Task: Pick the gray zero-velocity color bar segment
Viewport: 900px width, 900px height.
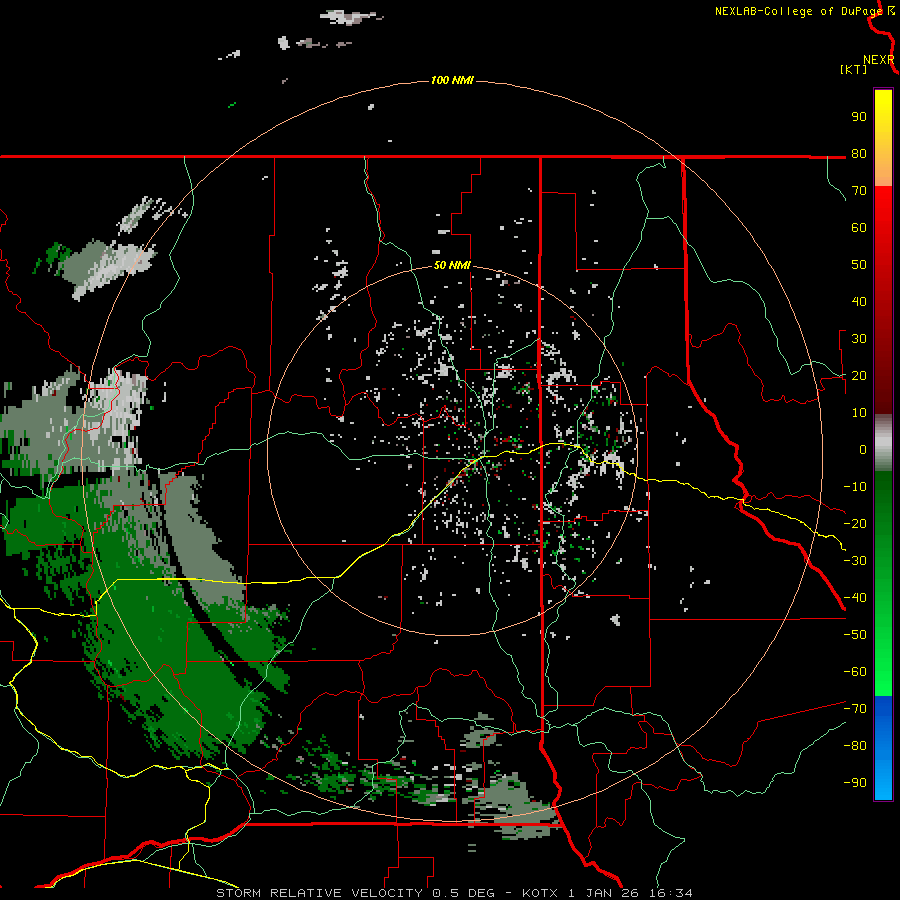Action: [x=883, y=442]
